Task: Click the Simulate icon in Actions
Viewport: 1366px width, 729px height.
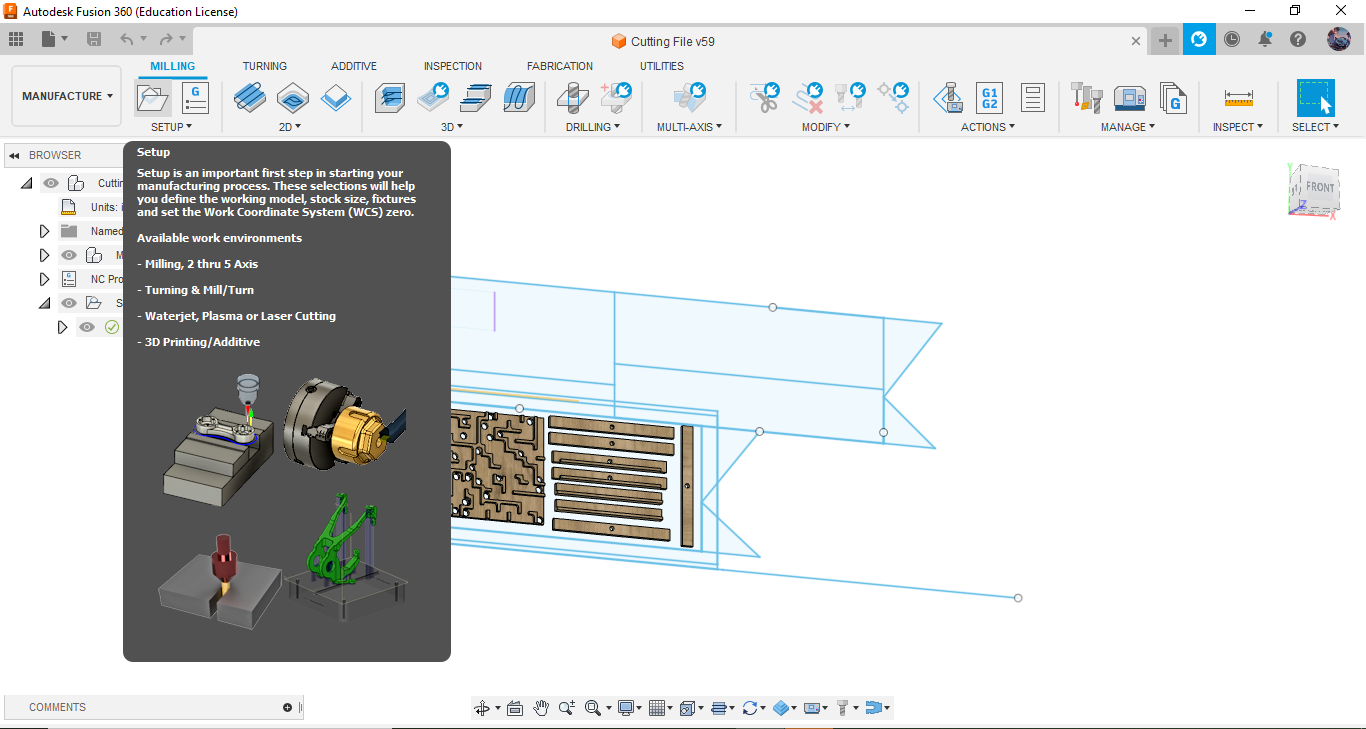Action: coord(948,98)
